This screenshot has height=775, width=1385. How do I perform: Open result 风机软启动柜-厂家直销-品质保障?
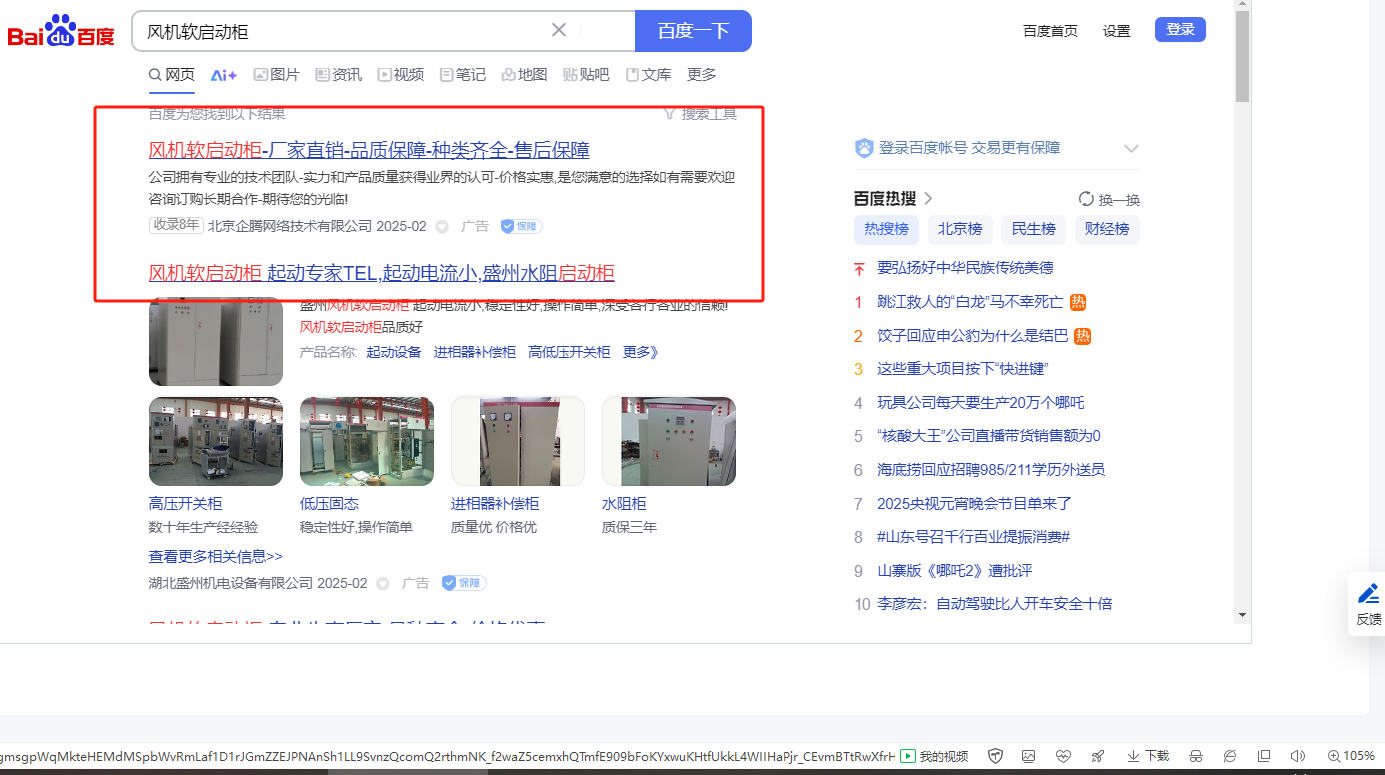click(369, 150)
